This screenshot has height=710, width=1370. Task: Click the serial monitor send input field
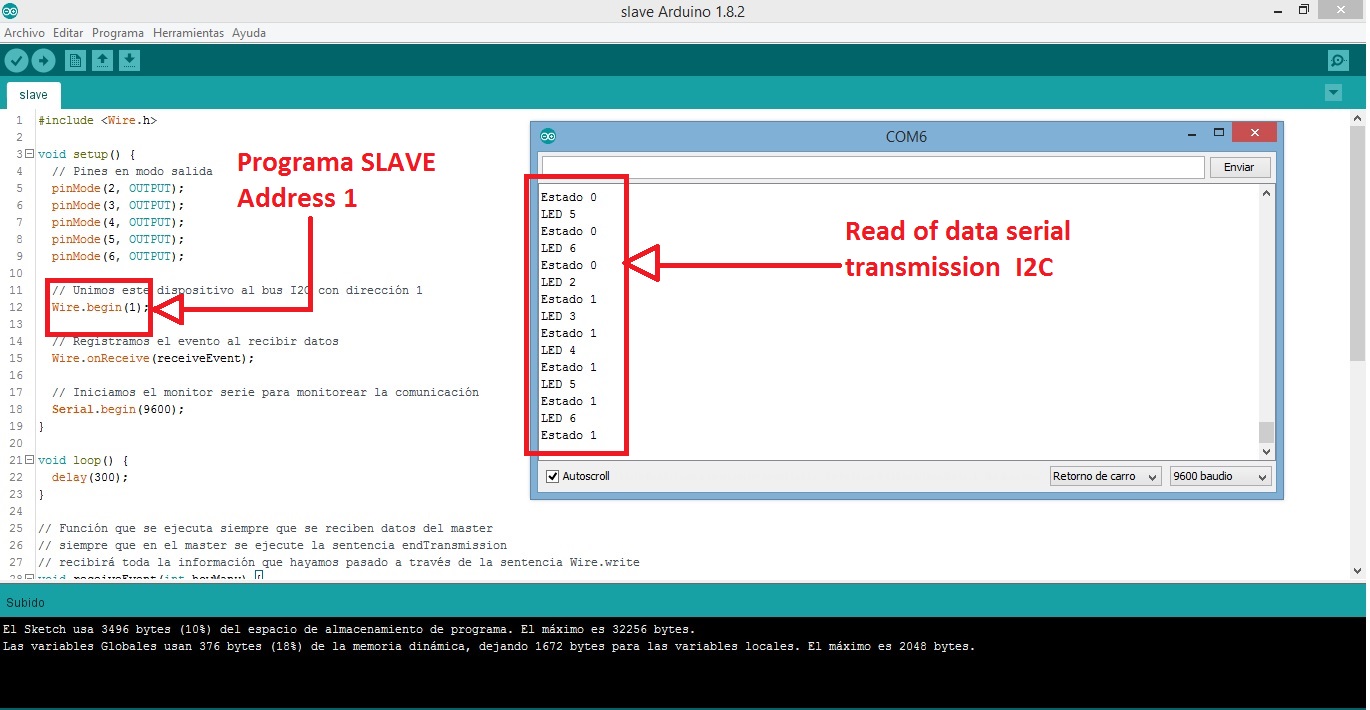click(872, 167)
